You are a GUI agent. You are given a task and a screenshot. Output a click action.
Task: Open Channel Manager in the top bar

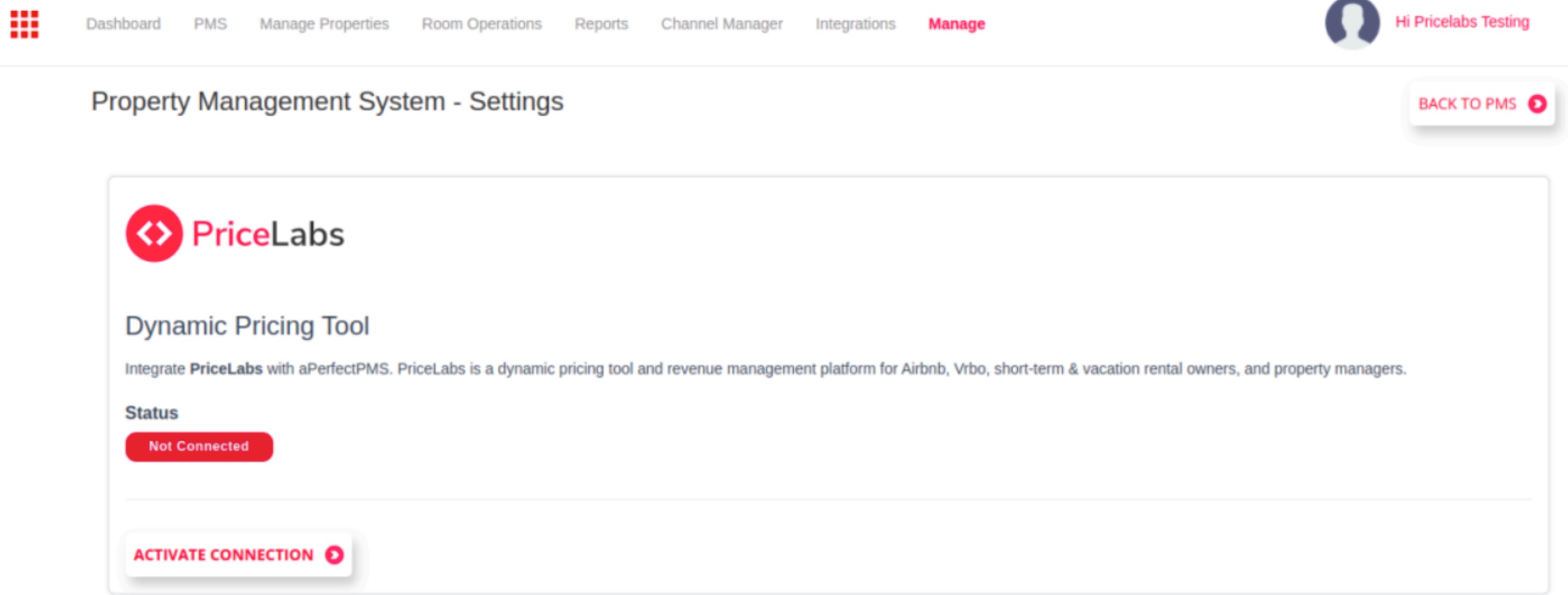[x=722, y=24]
